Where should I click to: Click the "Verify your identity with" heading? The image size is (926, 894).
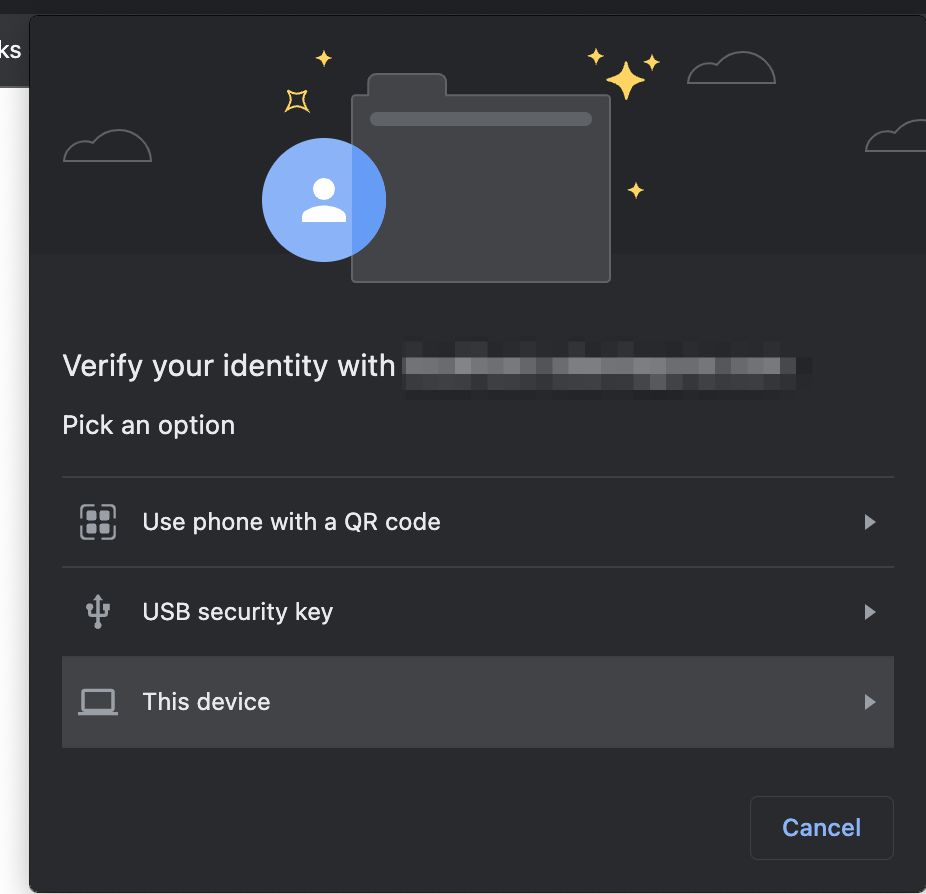229,366
